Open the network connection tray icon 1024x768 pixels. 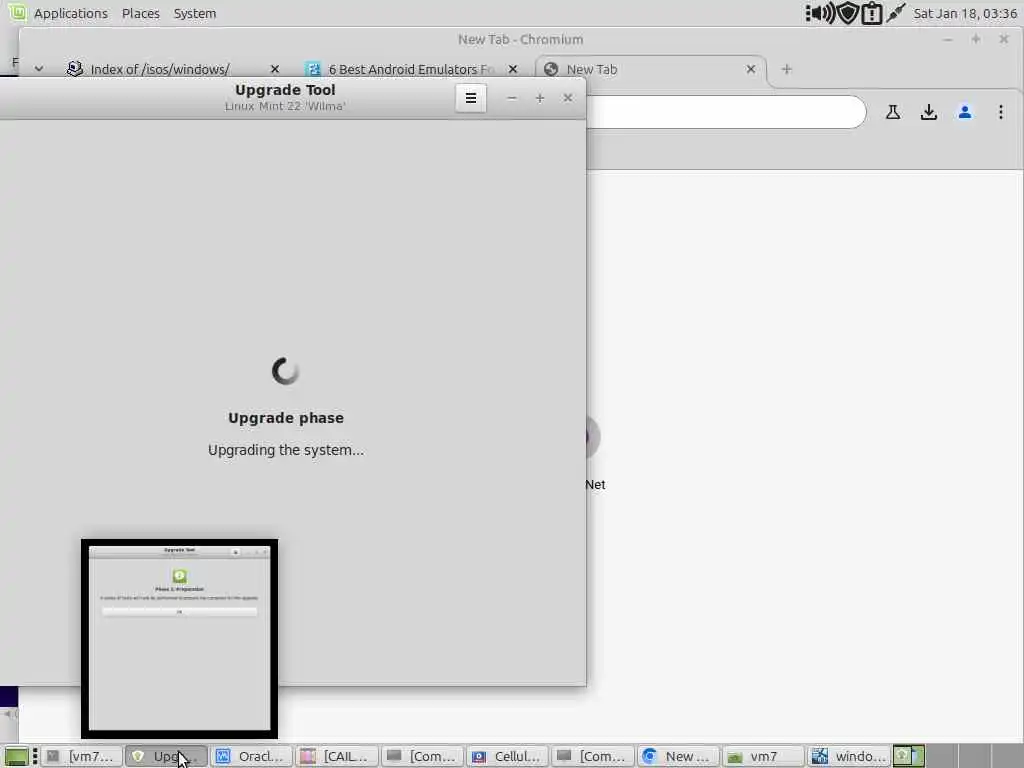tap(896, 13)
